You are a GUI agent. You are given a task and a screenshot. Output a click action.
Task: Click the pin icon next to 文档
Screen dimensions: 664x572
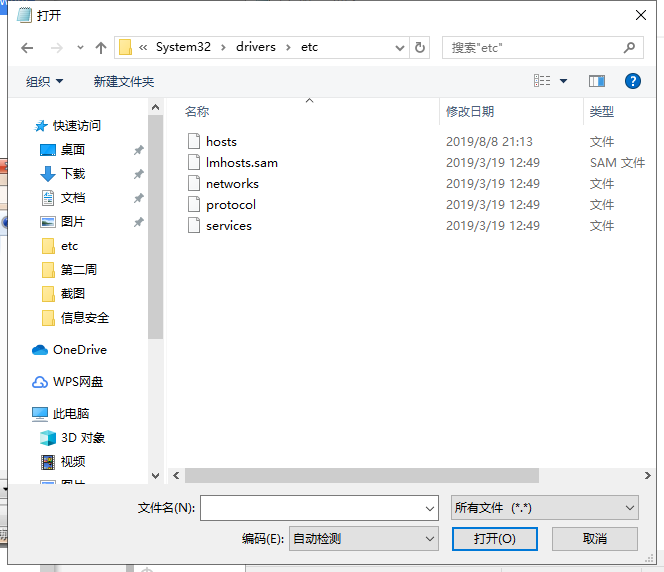tap(138, 198)
